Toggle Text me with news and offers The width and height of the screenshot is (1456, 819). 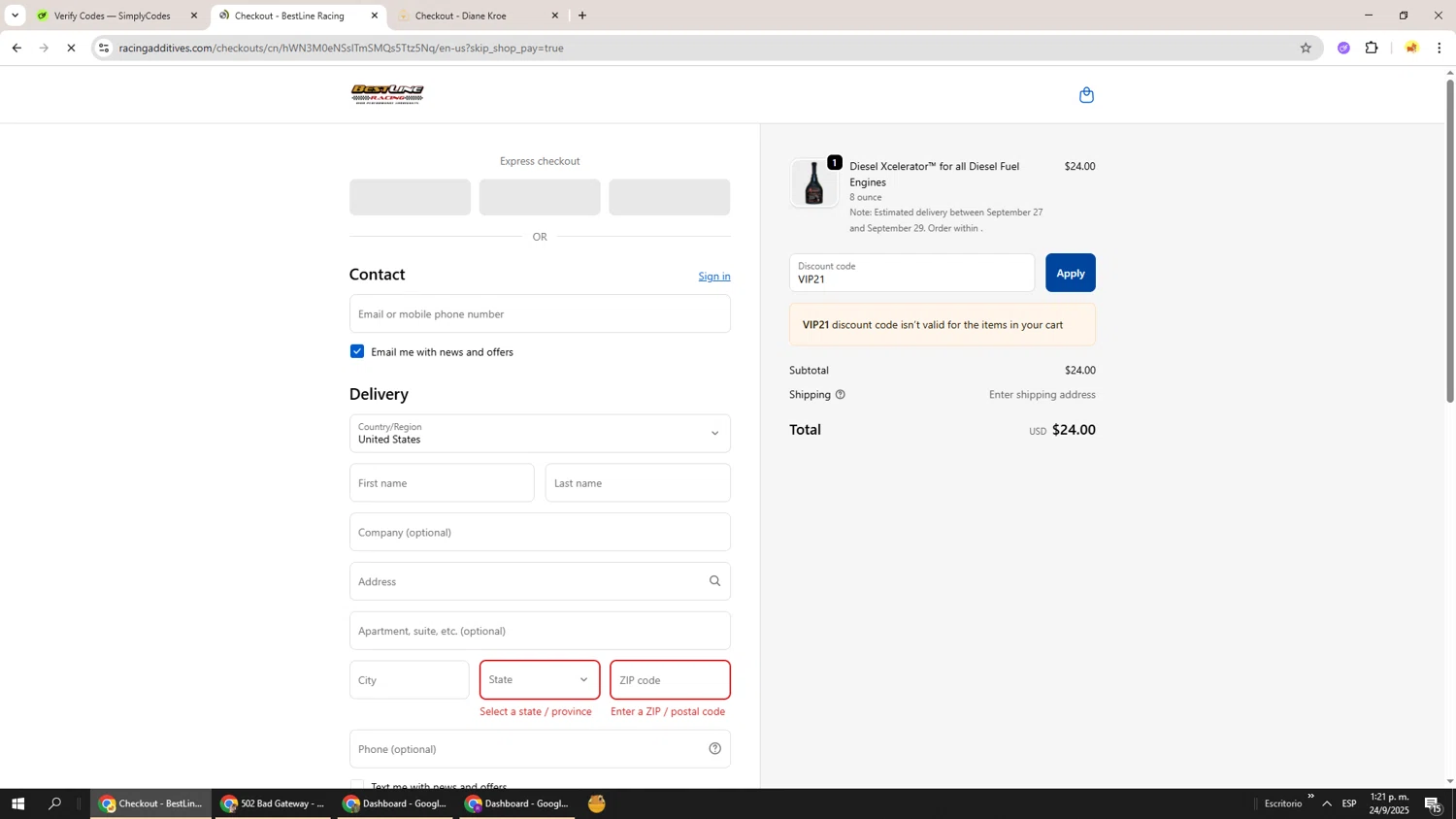point(357,786)
